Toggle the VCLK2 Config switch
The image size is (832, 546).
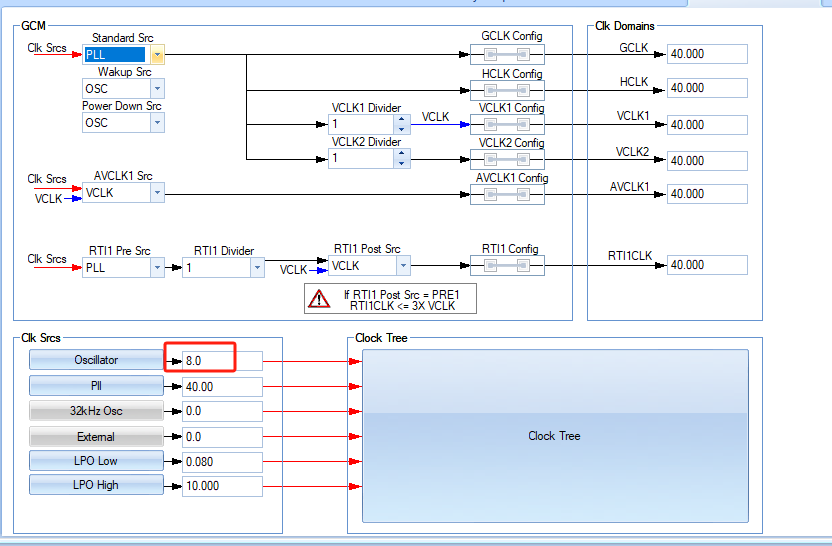[x=507, y=160]
